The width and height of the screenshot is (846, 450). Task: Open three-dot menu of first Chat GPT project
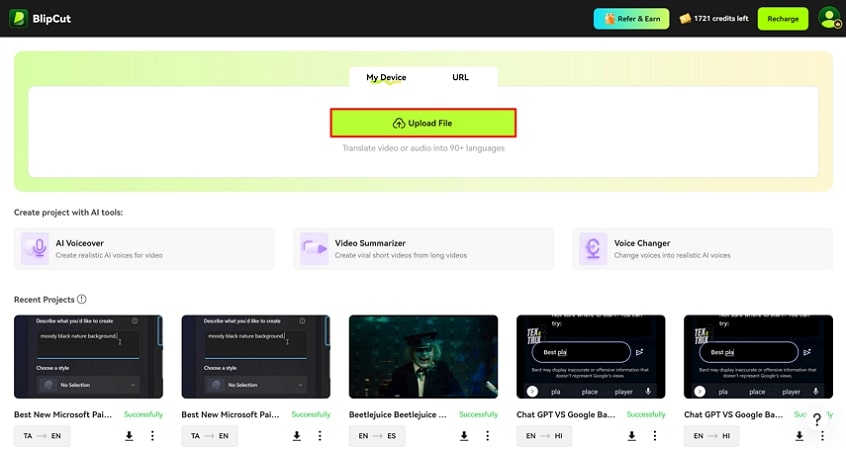tap(655, 436)
